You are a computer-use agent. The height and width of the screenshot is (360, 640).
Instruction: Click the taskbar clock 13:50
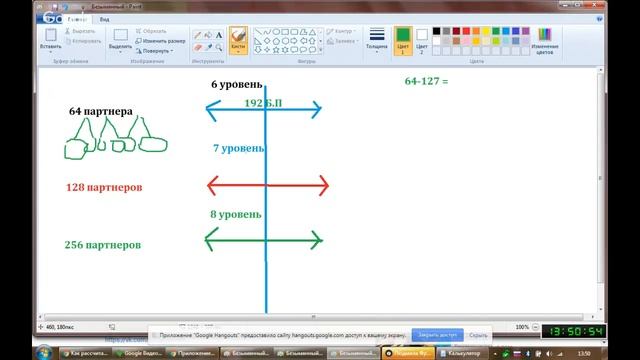[x=584, y=353]
